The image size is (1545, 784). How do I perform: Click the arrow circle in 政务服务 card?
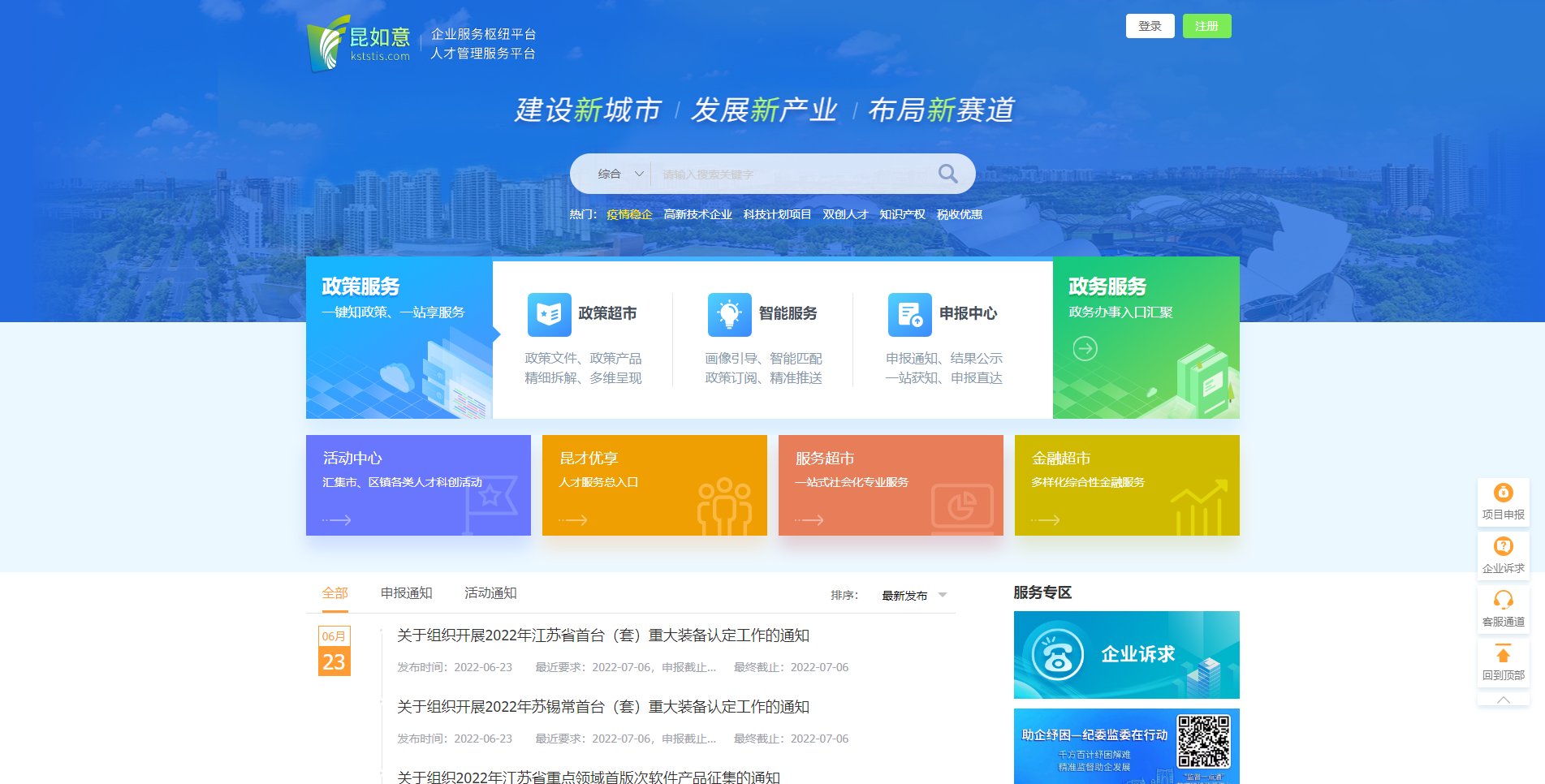click(x=1085, y=348)
